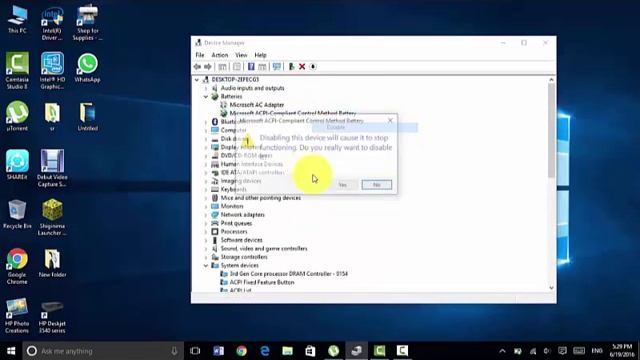Viewport: 640px width, 360px height.
Task: Open Intel HD Graphics desktop shortcut
Action: [x=52, y=70]
